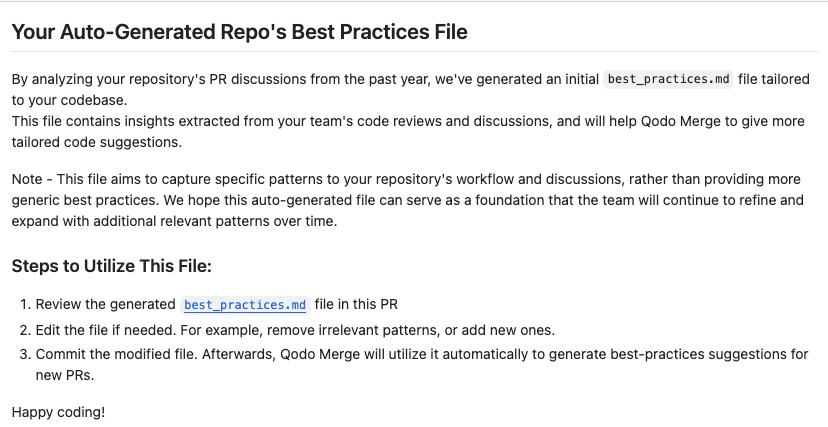828x427 pixels.
Task: Click the list number 3 marker
Action: coord(25,354)
